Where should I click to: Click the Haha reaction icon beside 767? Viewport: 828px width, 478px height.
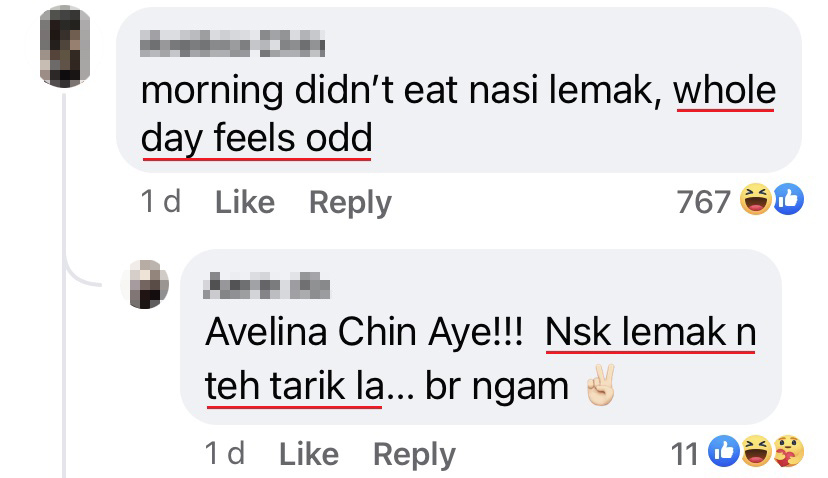[756, 199]
